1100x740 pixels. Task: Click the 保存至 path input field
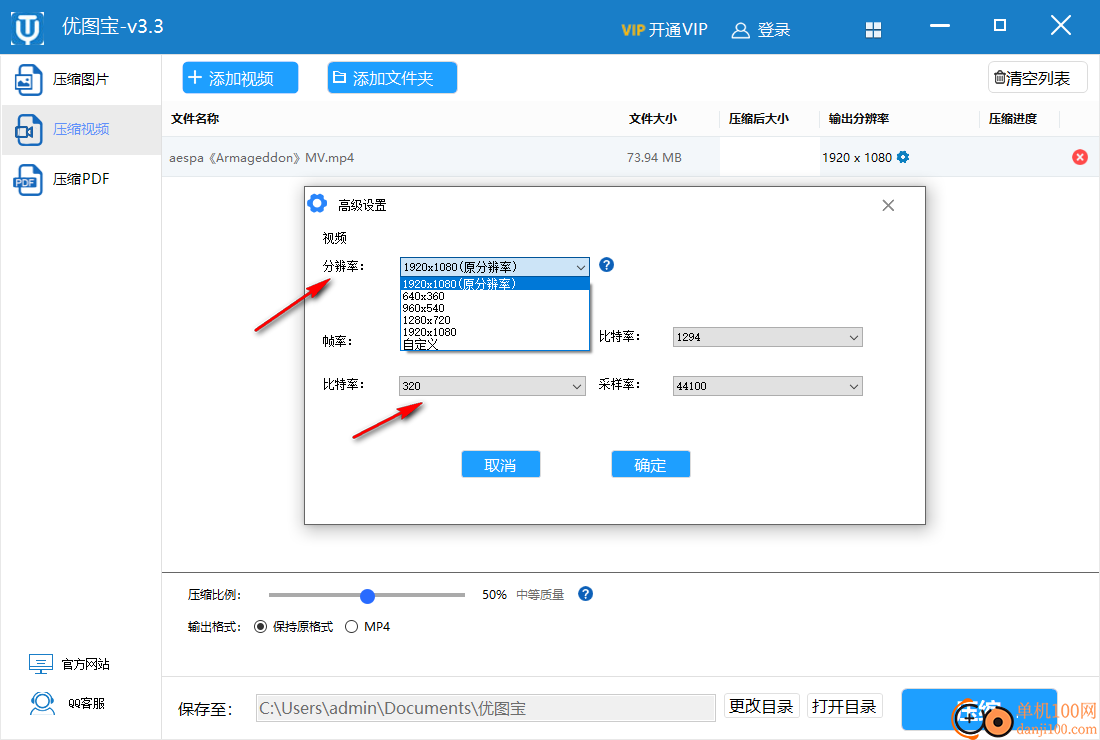[x=485, y=708]
